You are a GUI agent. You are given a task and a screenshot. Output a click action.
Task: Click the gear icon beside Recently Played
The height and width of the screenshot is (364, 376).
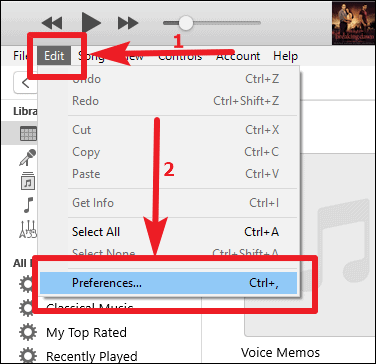(28, 355)
